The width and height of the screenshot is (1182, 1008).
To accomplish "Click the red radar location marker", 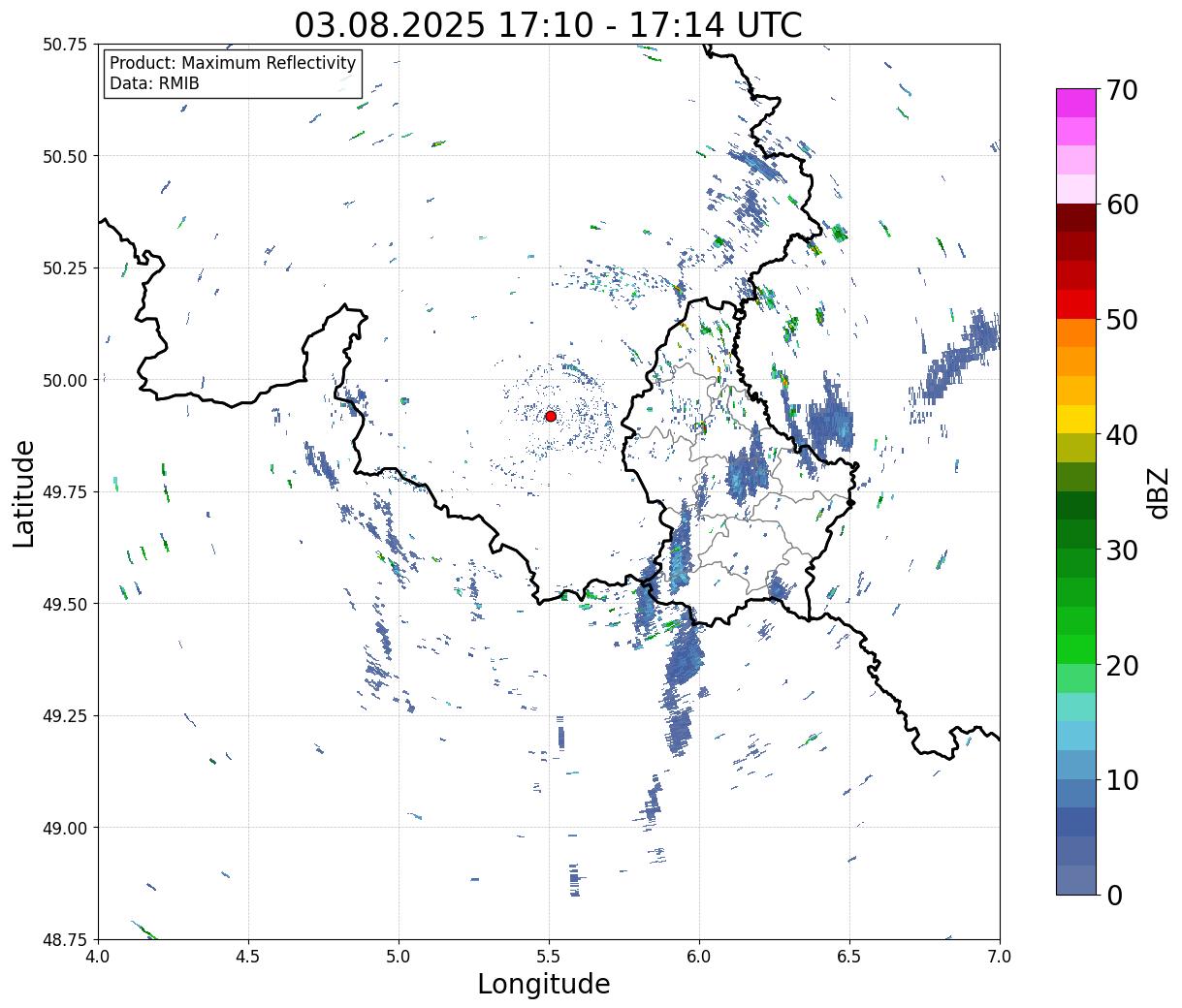I will pyautogui.click(x=551, y=416).
